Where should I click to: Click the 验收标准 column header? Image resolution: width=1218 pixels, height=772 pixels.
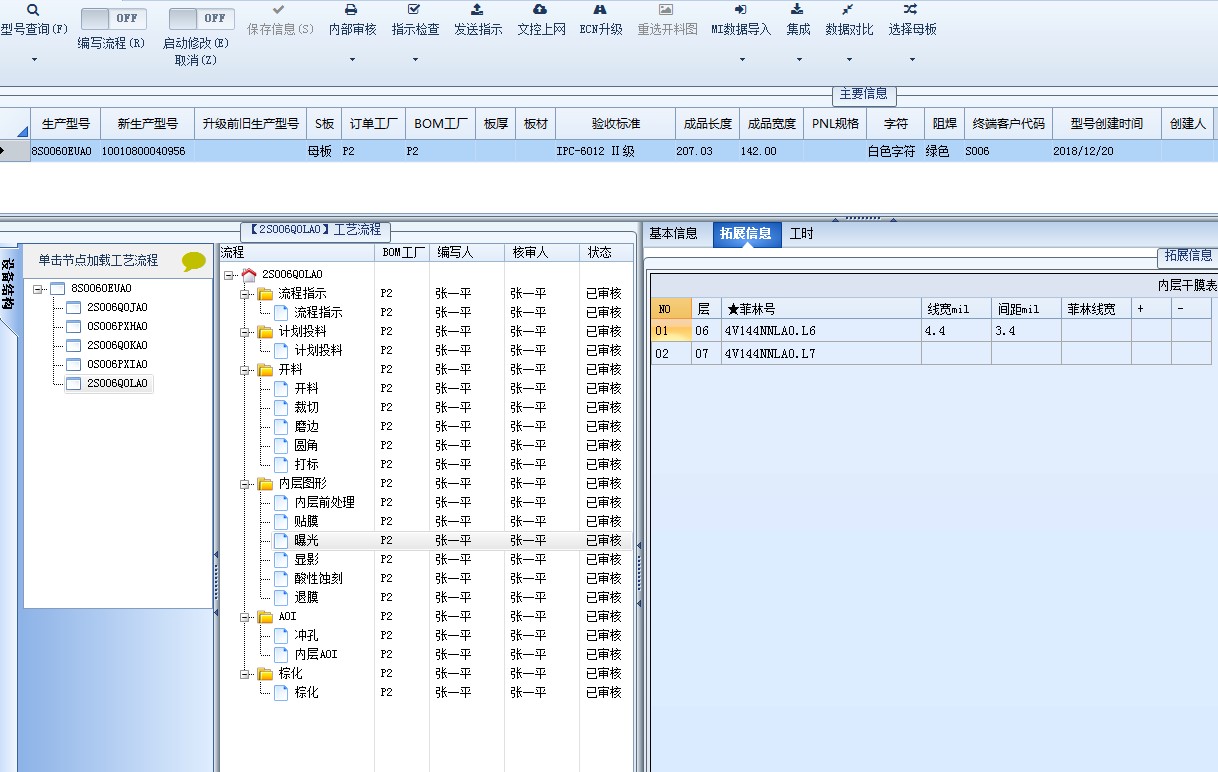tap(615, 124)
